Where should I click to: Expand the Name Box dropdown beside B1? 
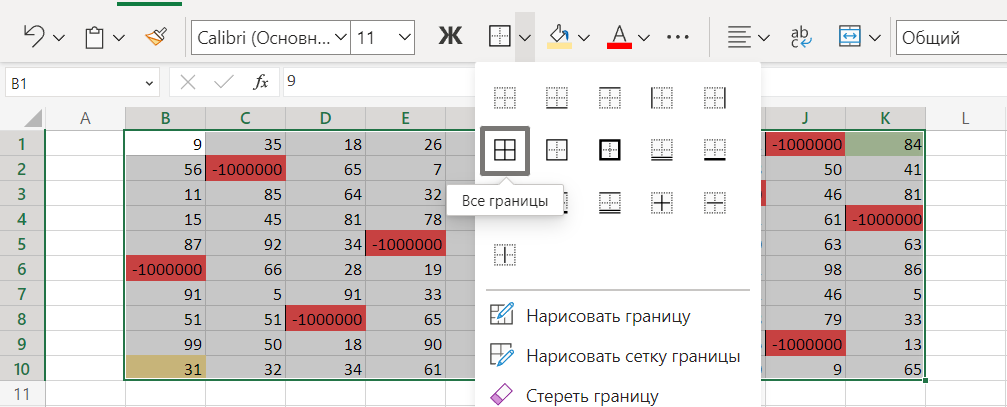pos(150,83)
